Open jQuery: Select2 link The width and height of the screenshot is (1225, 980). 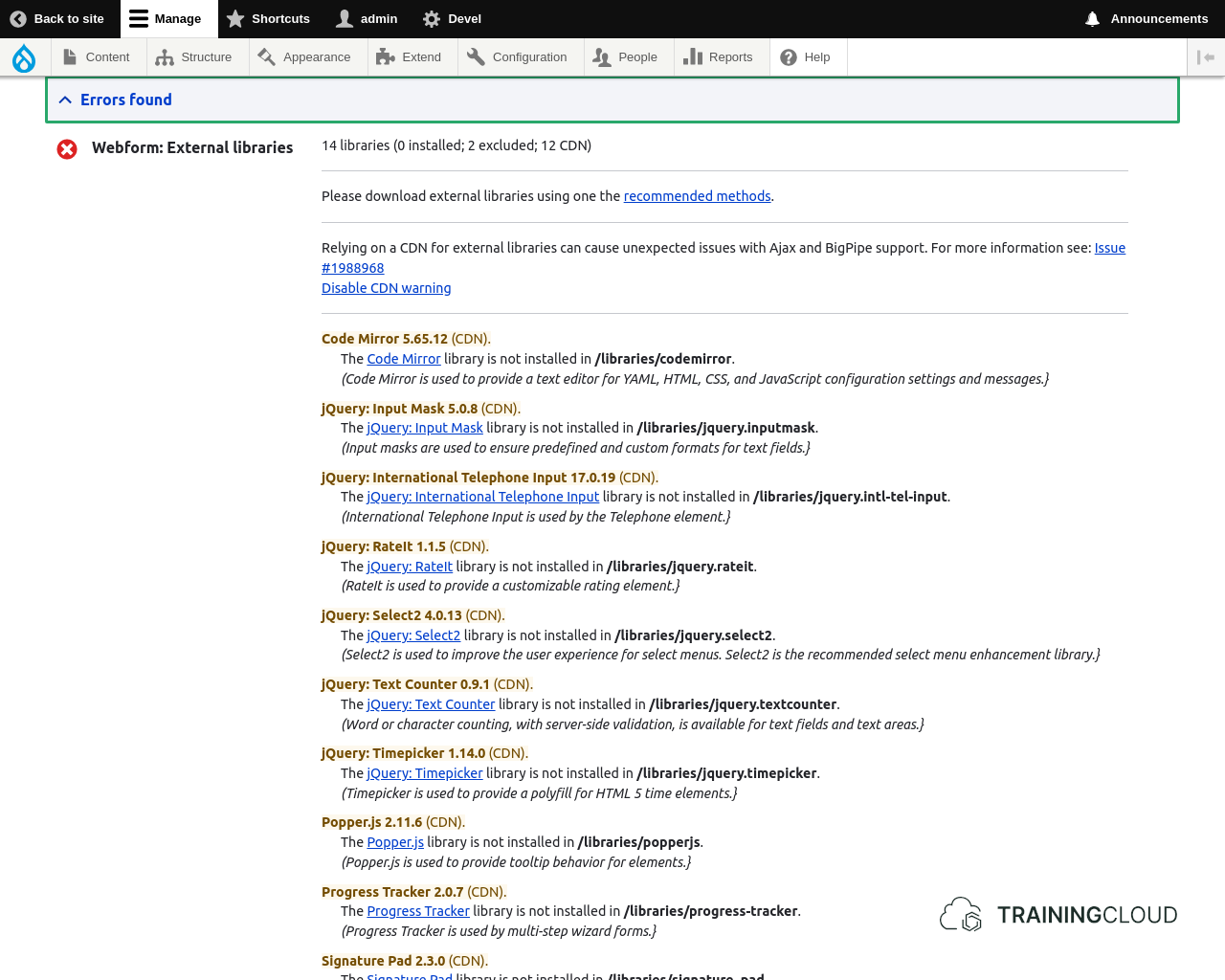tap(413, 635)
